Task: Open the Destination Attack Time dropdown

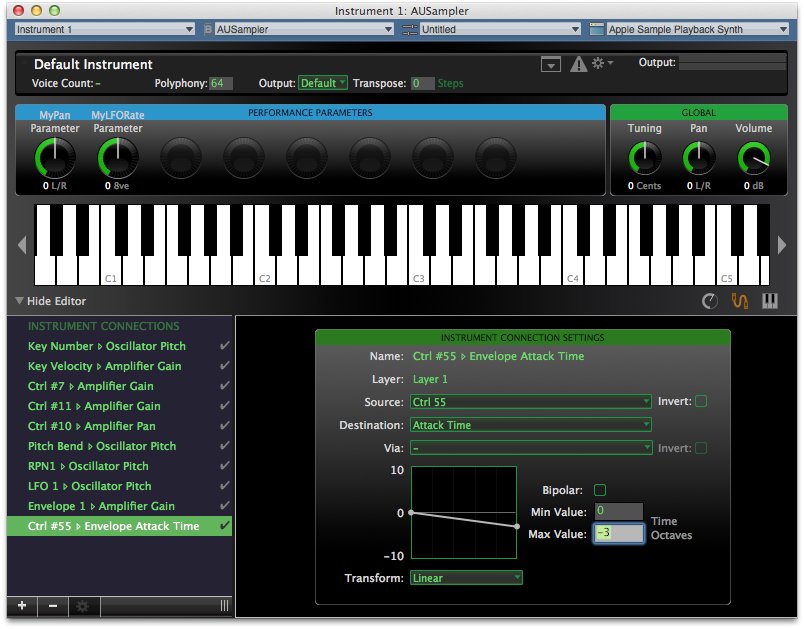Action: coord(530,425)
